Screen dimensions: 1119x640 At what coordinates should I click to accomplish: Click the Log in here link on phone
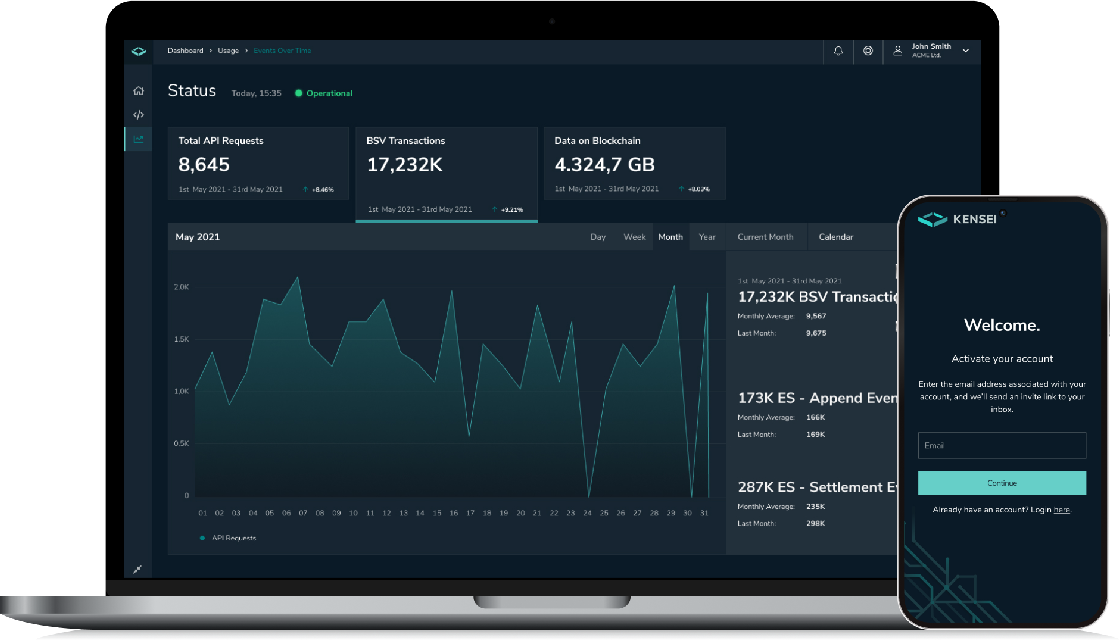(1062, 509)
